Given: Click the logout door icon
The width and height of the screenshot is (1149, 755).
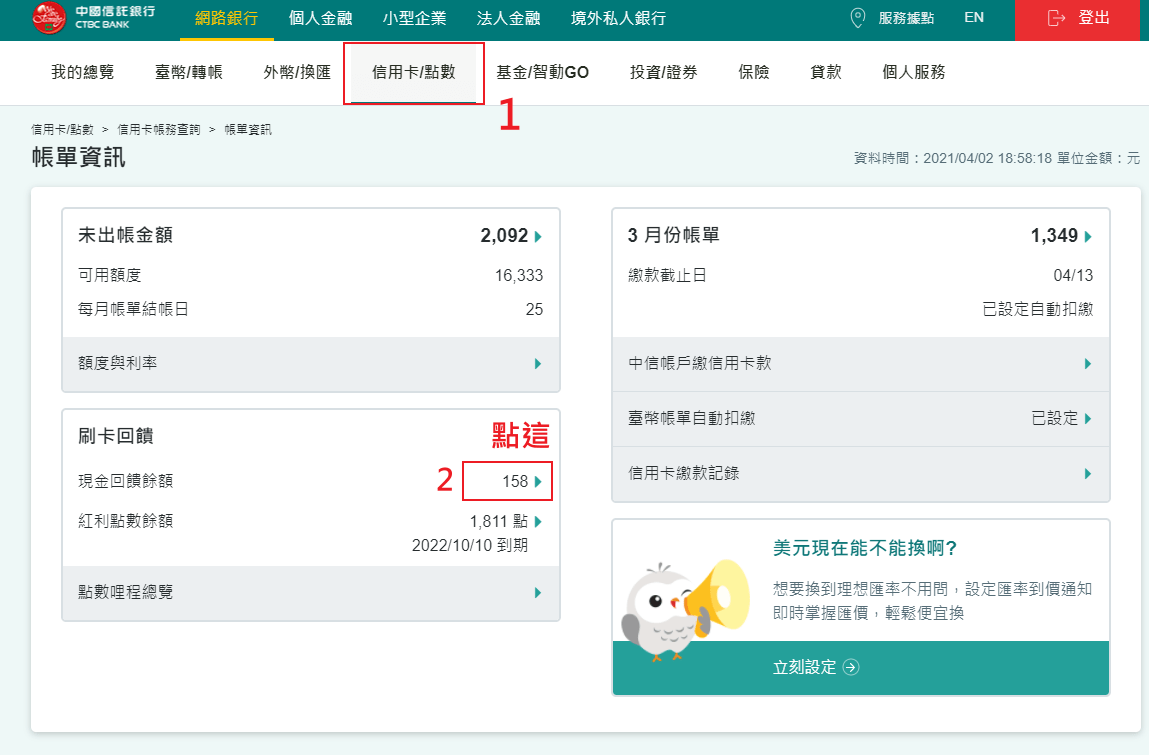Looking at the screenshot, I should pos(1056,18).
